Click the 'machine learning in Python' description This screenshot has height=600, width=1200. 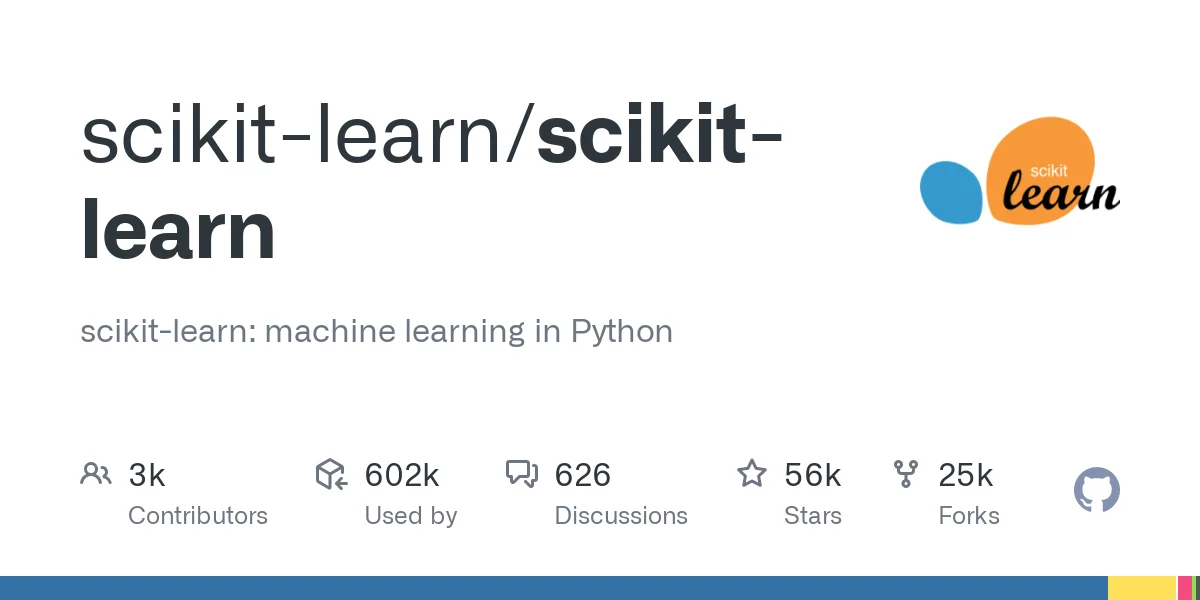pyautogui.click(x=376, y=331)
